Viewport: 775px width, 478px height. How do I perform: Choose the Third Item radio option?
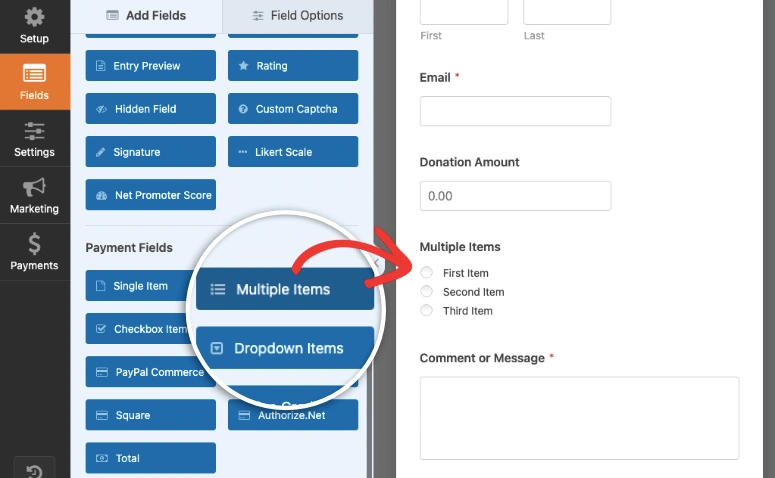pos(427,311)
